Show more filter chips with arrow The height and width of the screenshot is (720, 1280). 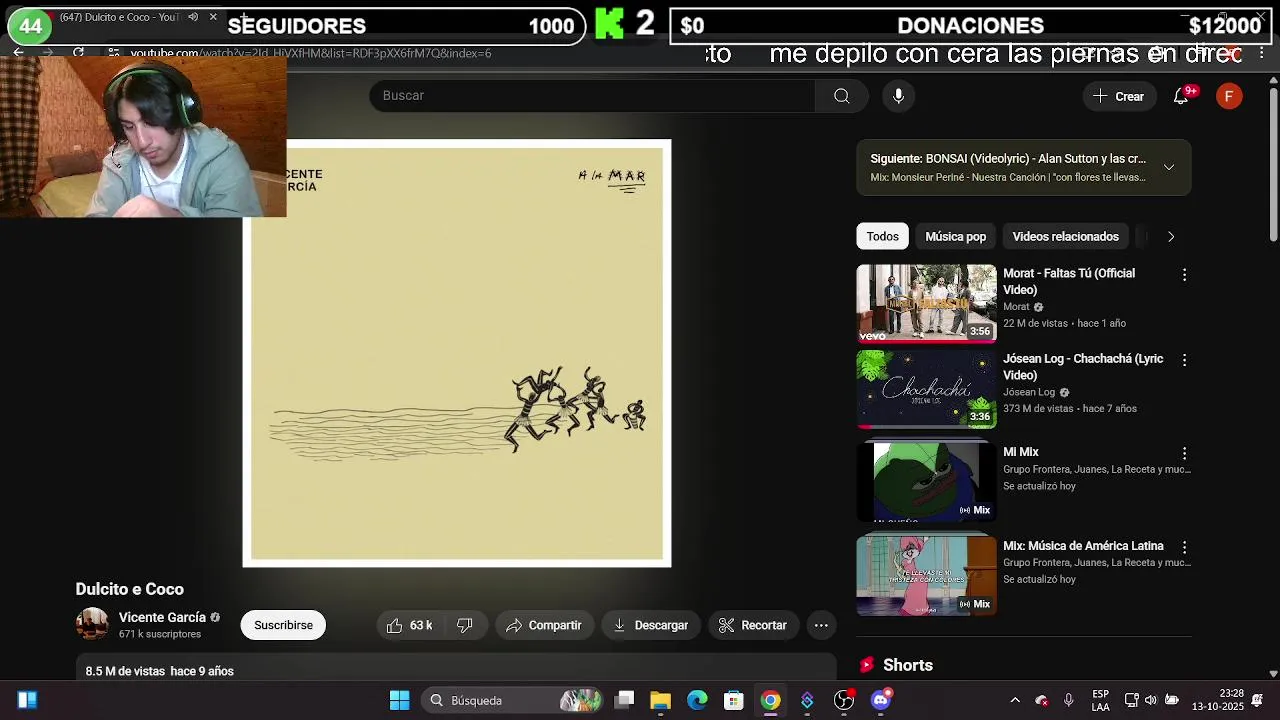(x=1171, y=237)
